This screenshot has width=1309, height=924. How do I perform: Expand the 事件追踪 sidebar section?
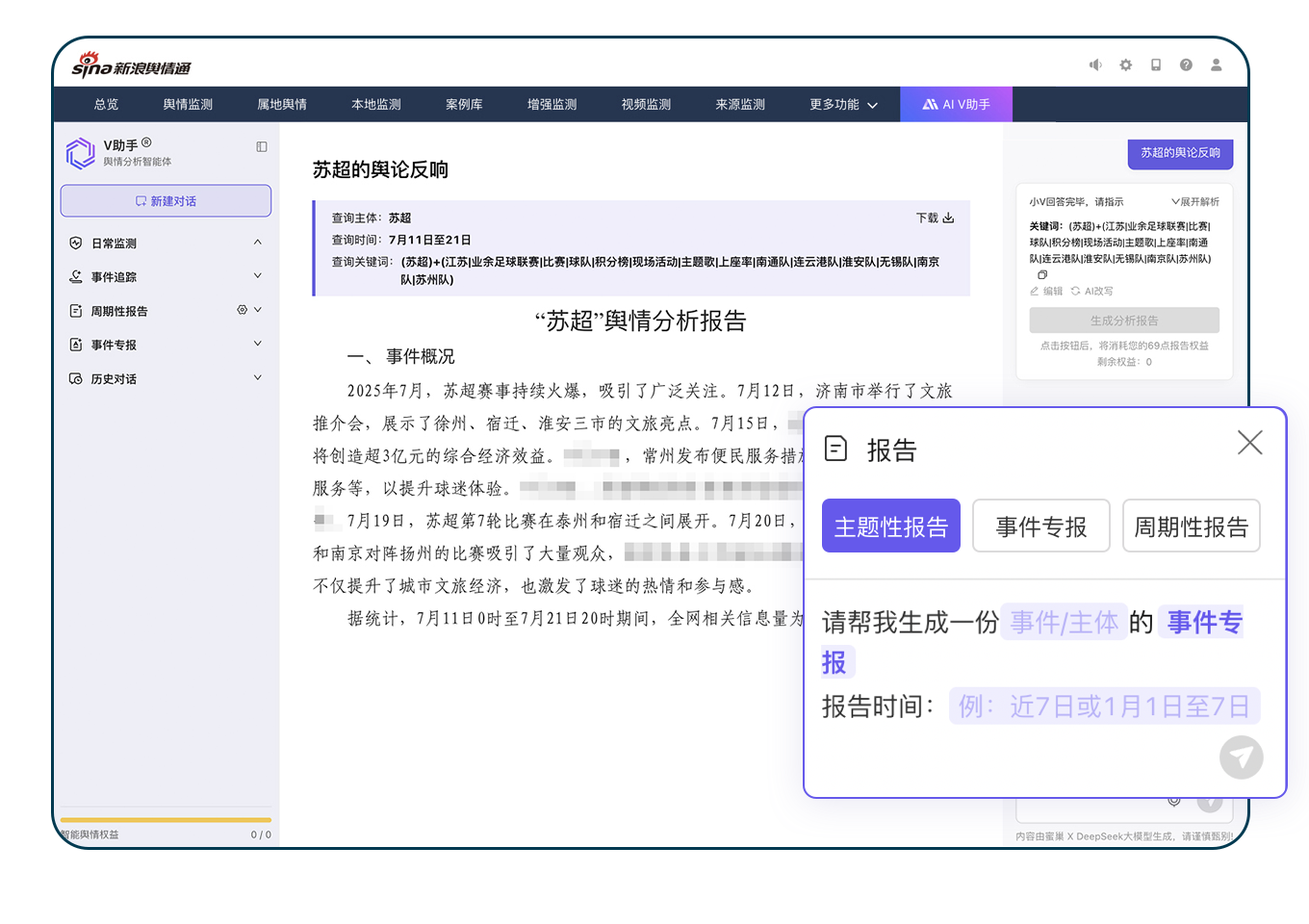pyautogui.click(x=258, y=276)
